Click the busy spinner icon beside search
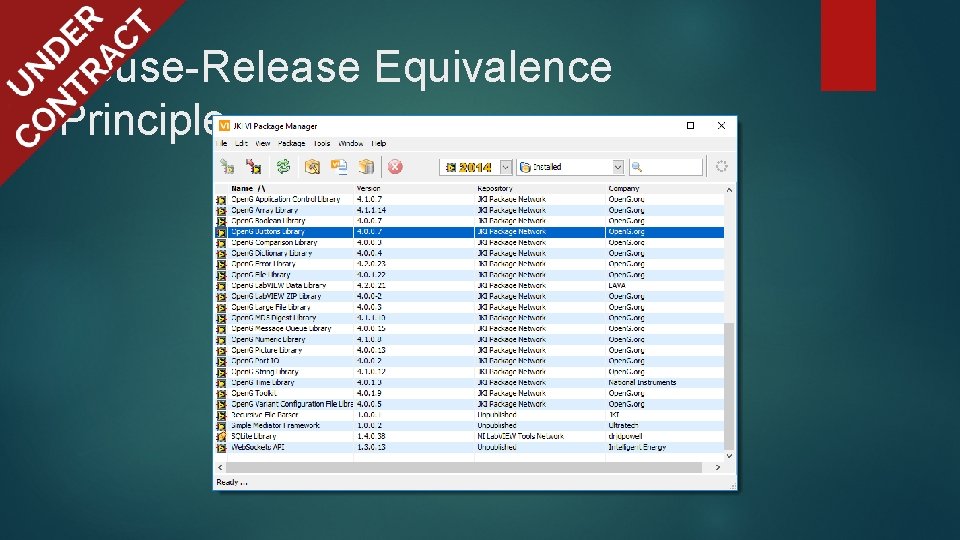The image size is (960, 540). tap(721, 166)
